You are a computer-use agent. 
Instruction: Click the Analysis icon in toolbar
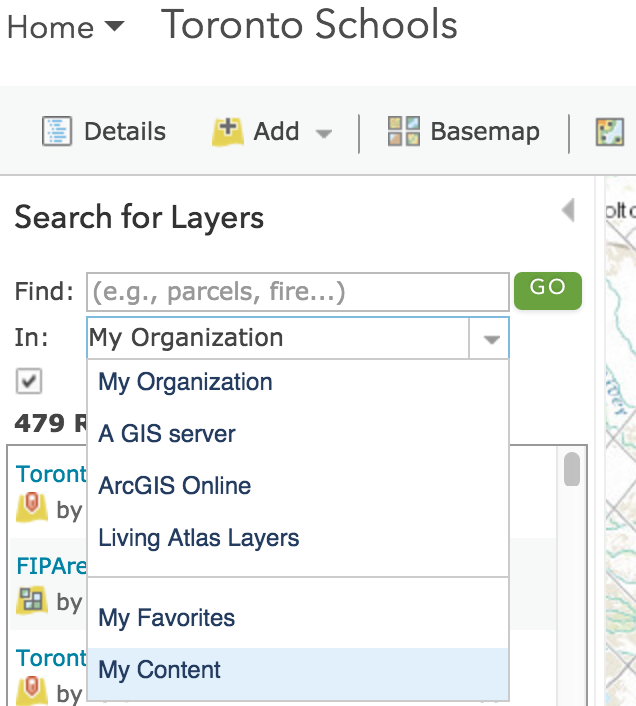[610, 132]
